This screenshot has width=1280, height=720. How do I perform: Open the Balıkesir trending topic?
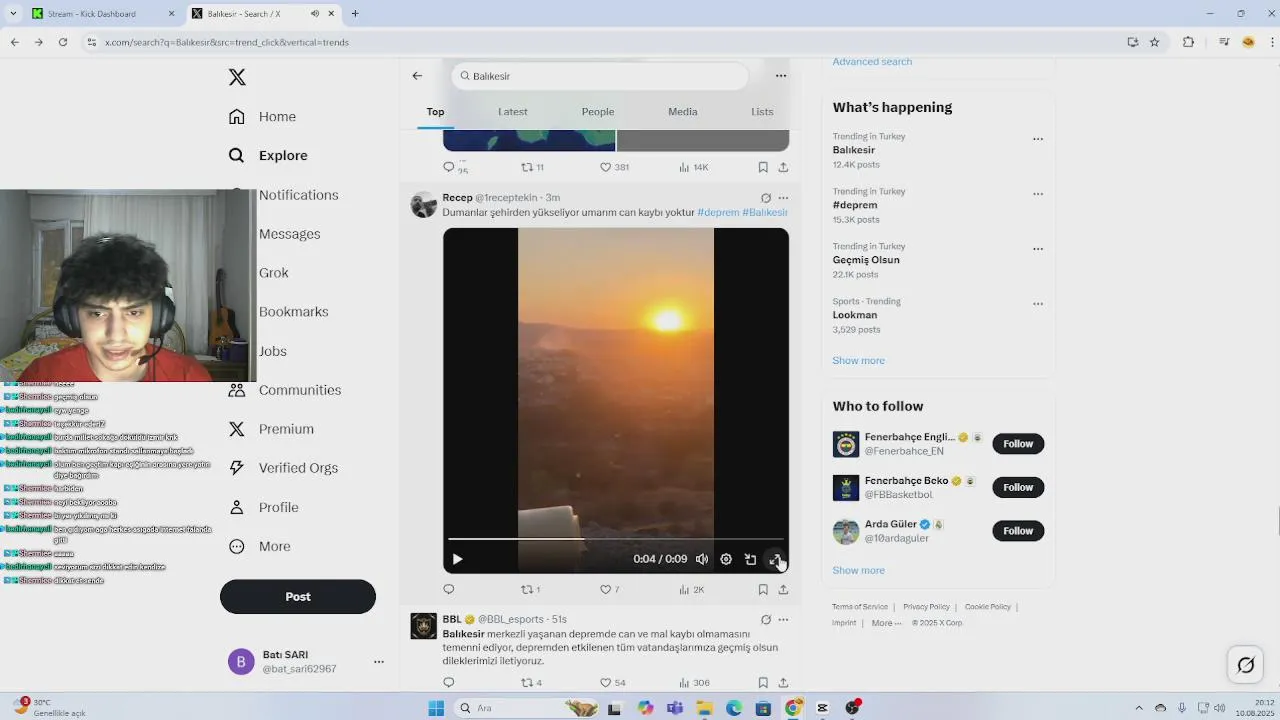click(x=854, y=150)
